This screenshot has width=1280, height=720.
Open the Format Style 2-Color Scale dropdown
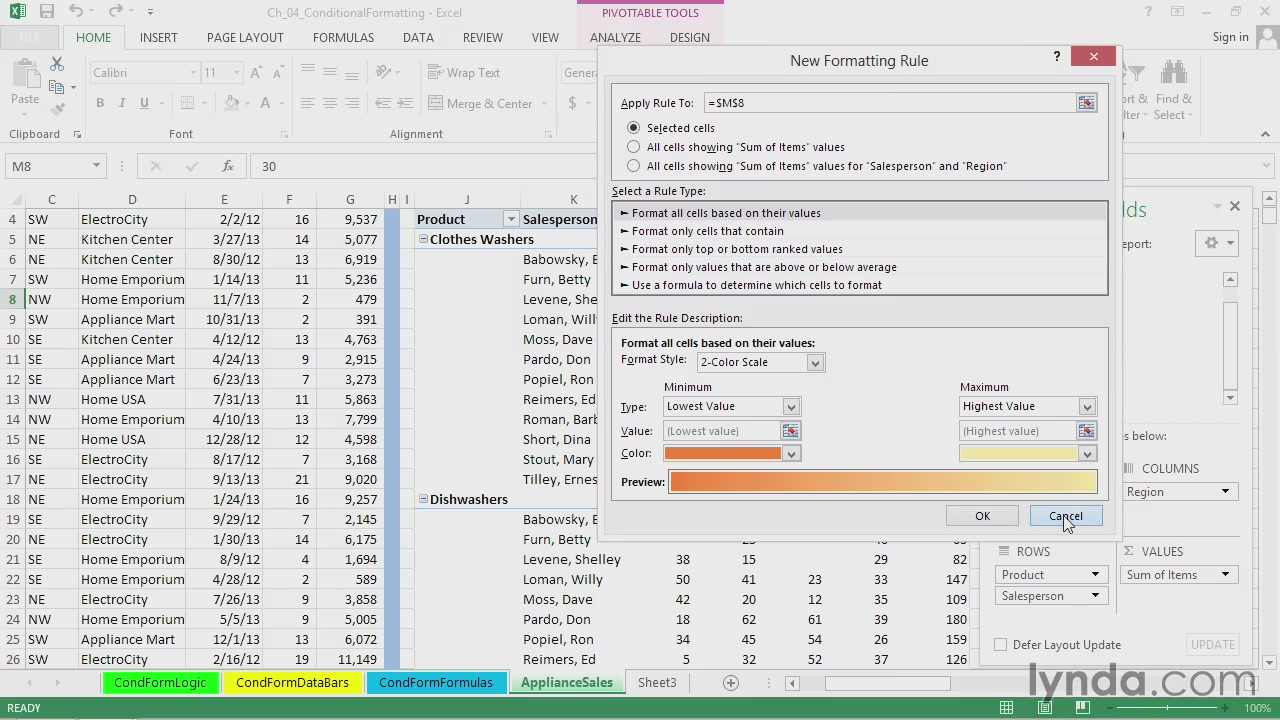[x=815, y=362]
